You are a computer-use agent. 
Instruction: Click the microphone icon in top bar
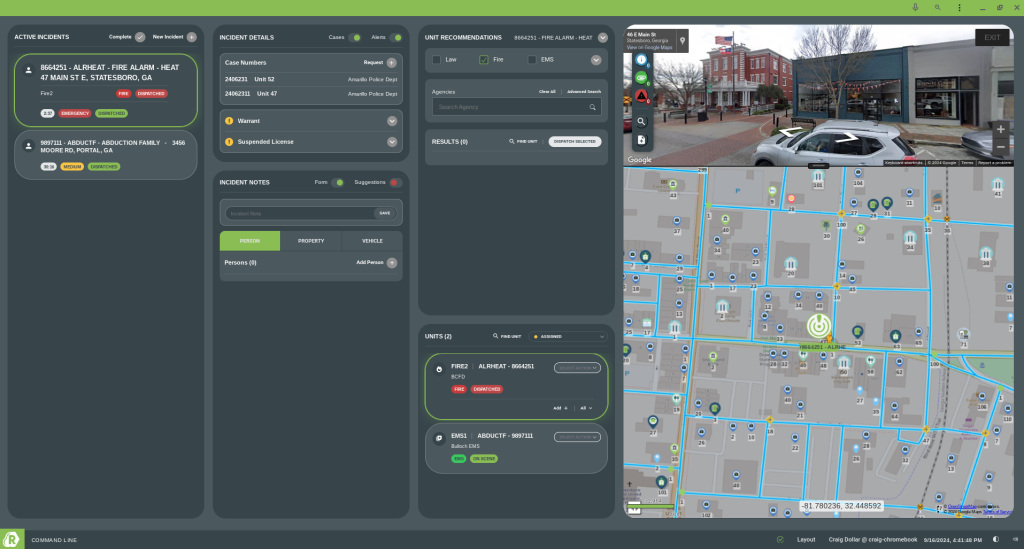point(915,7)
